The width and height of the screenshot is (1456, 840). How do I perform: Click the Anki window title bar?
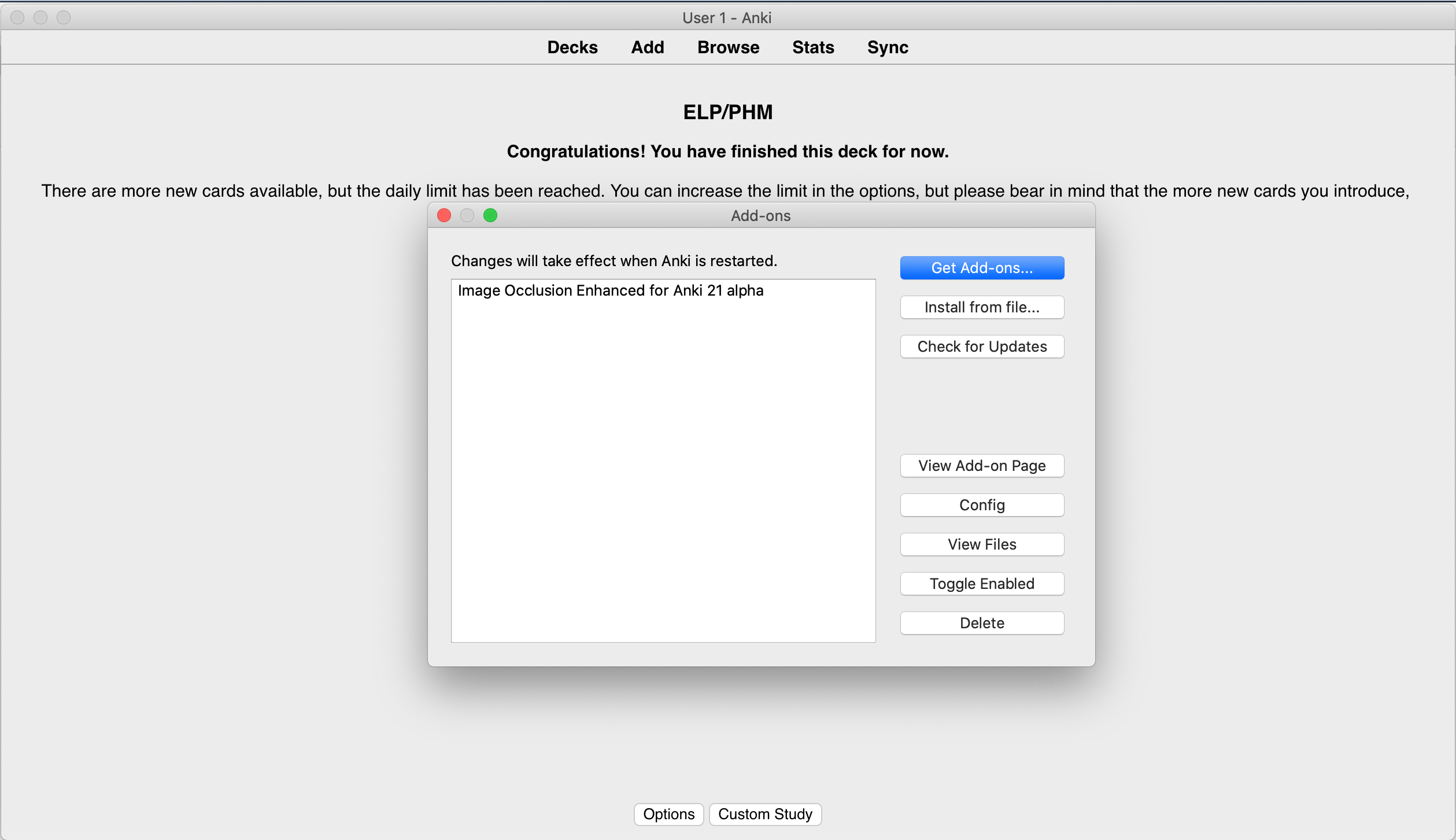(x=727, y=17)
